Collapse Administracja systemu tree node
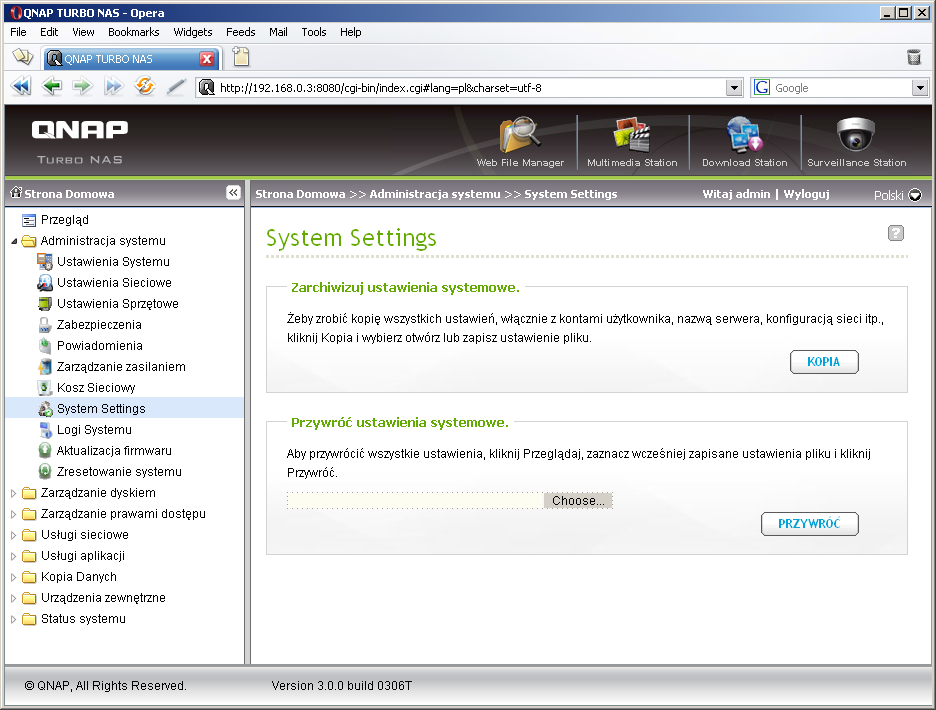Viewport: 936px width, 710px height. click(x=14, y=241)
